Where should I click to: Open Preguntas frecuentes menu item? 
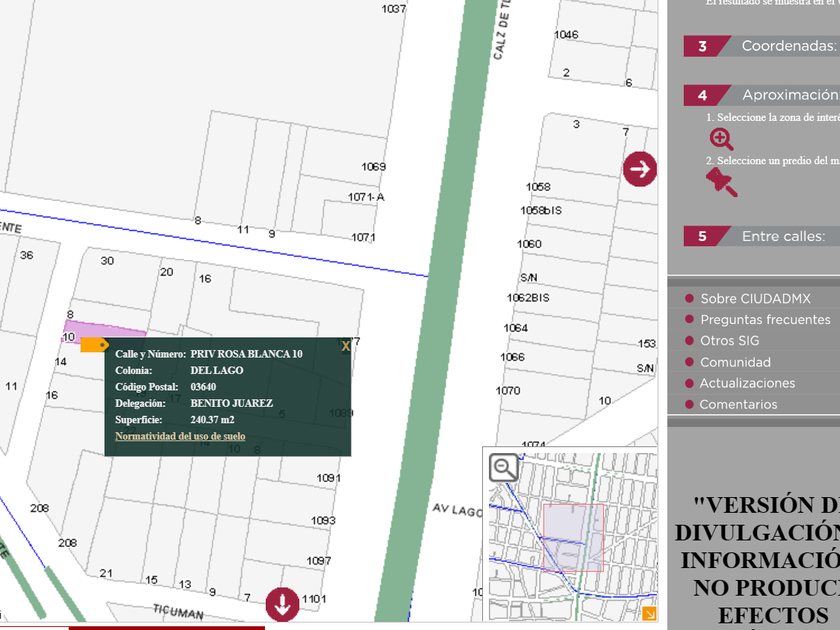[765, 320]
